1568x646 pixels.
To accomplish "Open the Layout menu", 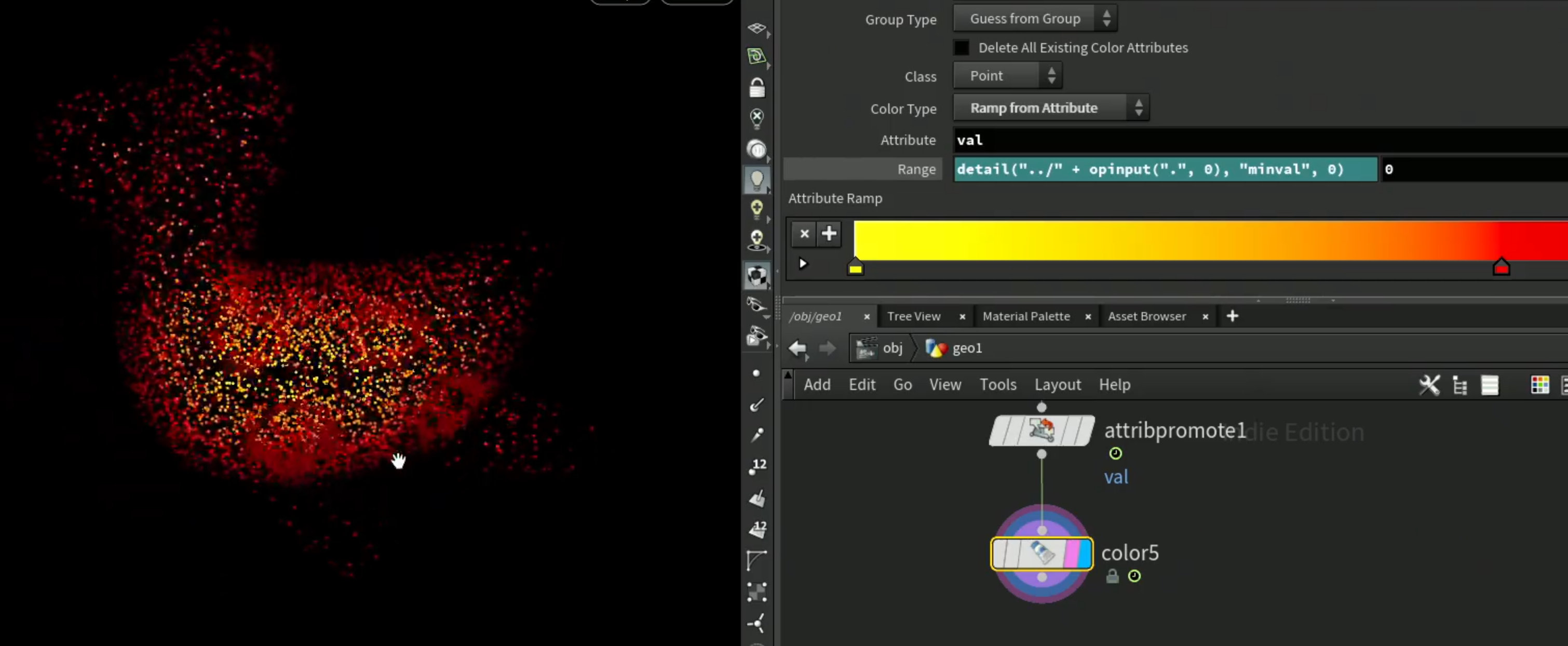I will tap(1057, 385).
